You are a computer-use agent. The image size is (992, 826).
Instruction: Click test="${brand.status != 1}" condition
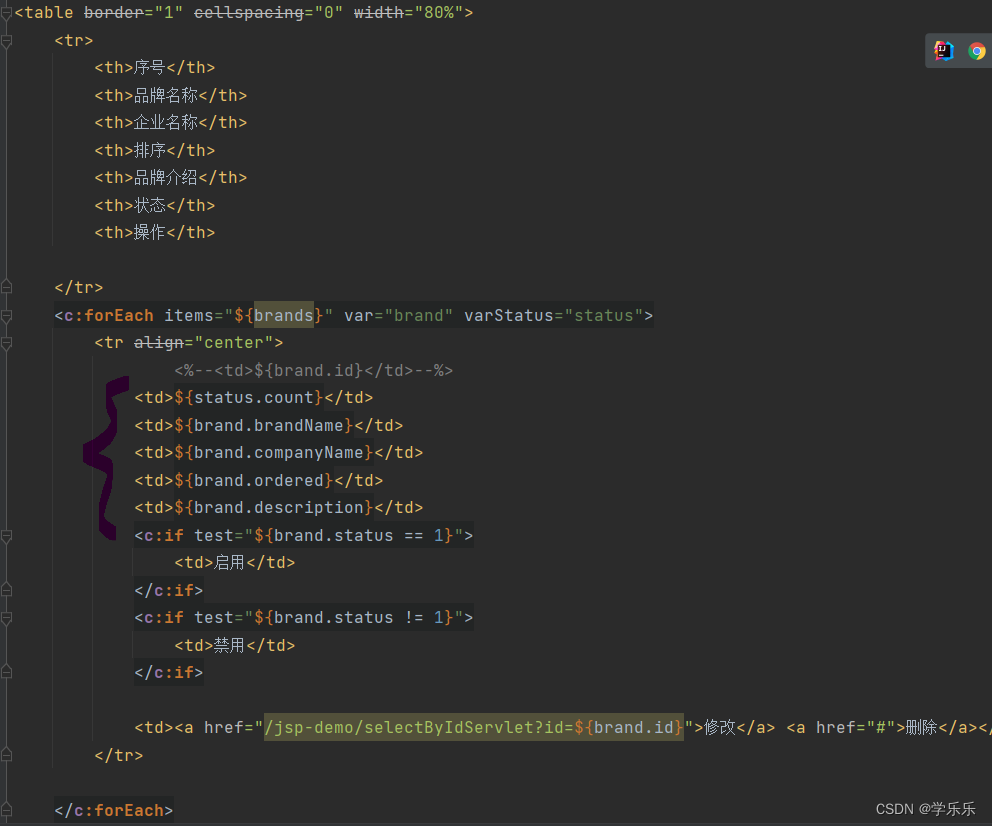click(x=328, y=617)
